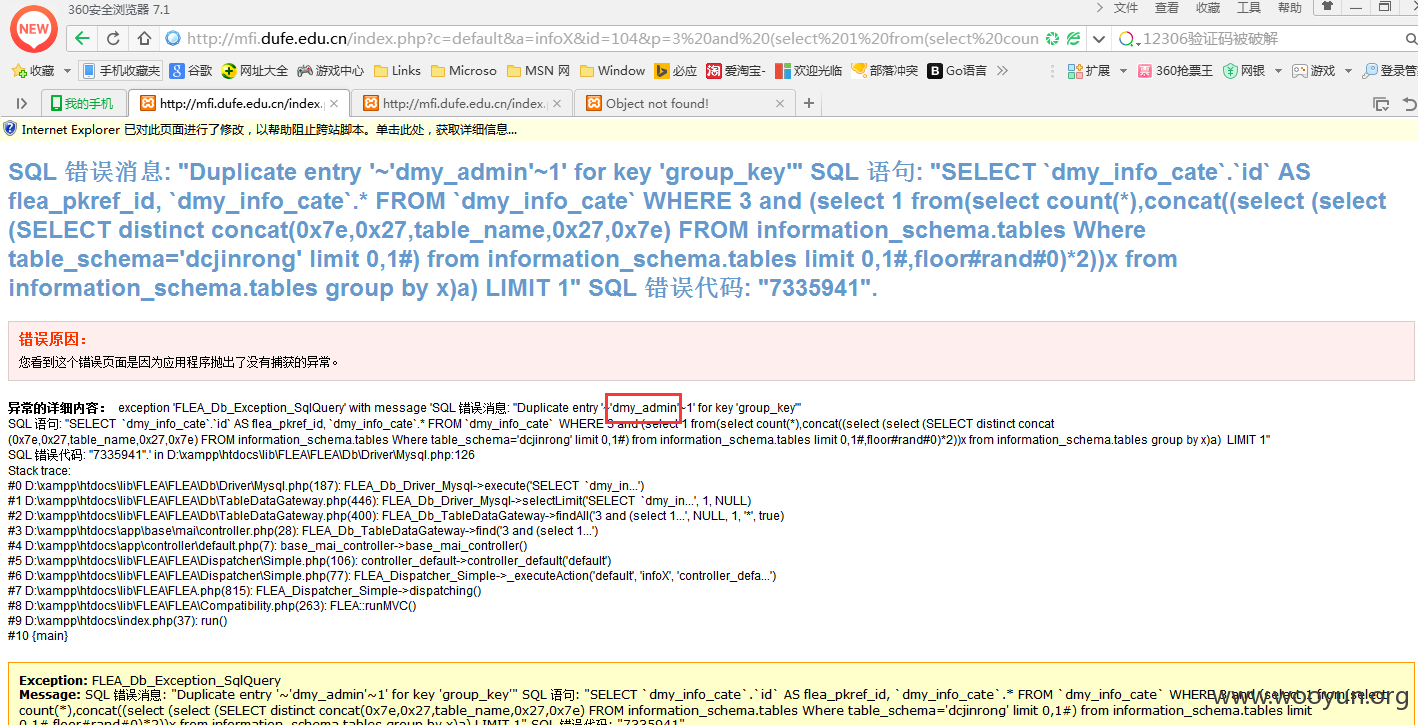Open a new tab with the plus button

tap(809, 103)
